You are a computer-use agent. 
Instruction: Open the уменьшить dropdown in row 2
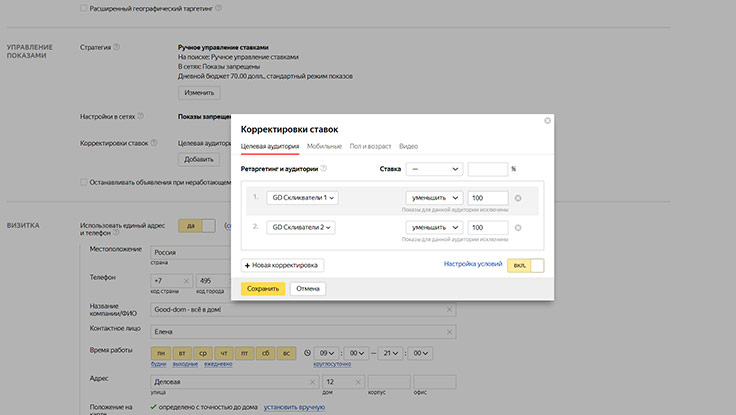click(434, 228)
